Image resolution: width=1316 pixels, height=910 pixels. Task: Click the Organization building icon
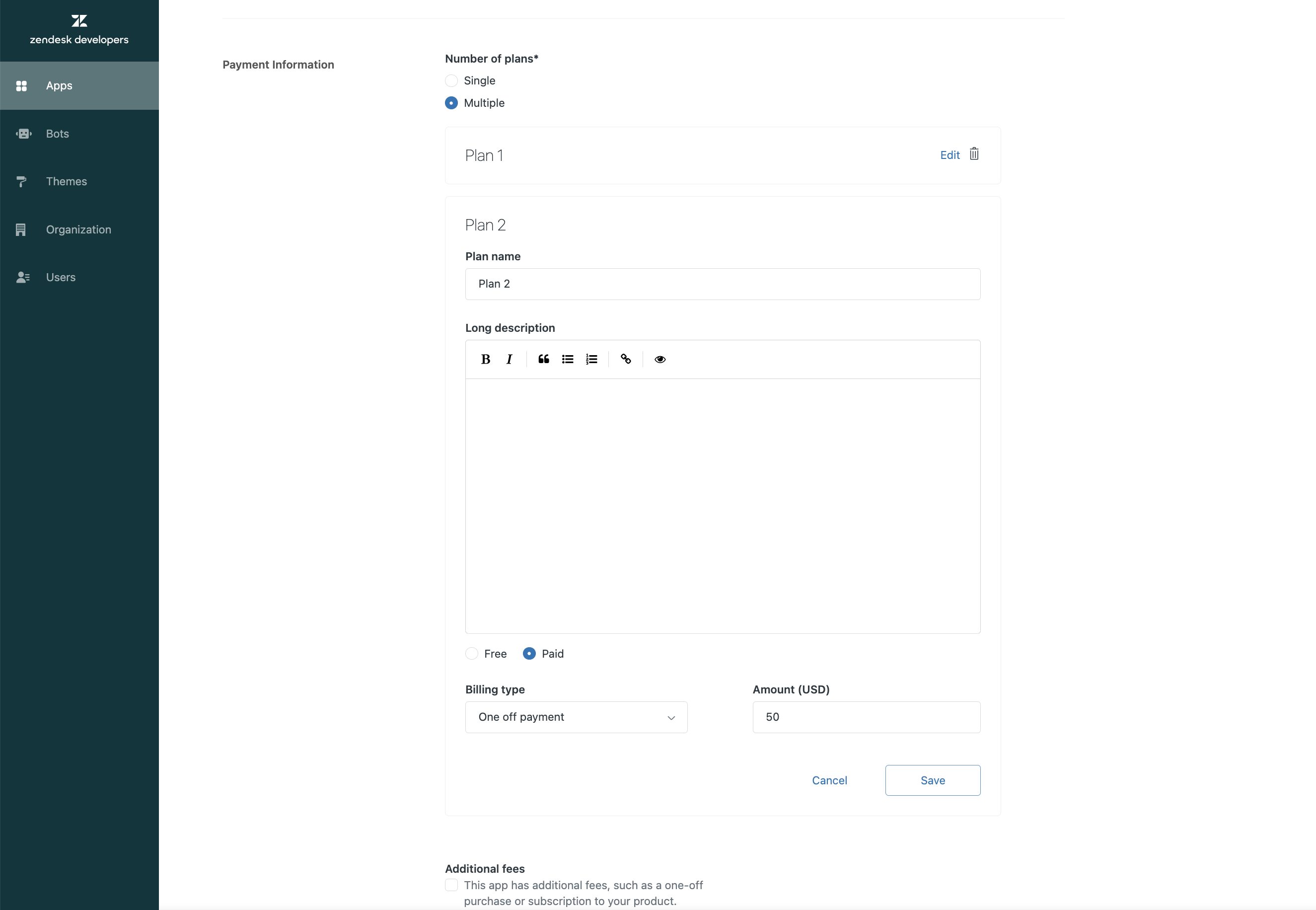tap(21, 230)
